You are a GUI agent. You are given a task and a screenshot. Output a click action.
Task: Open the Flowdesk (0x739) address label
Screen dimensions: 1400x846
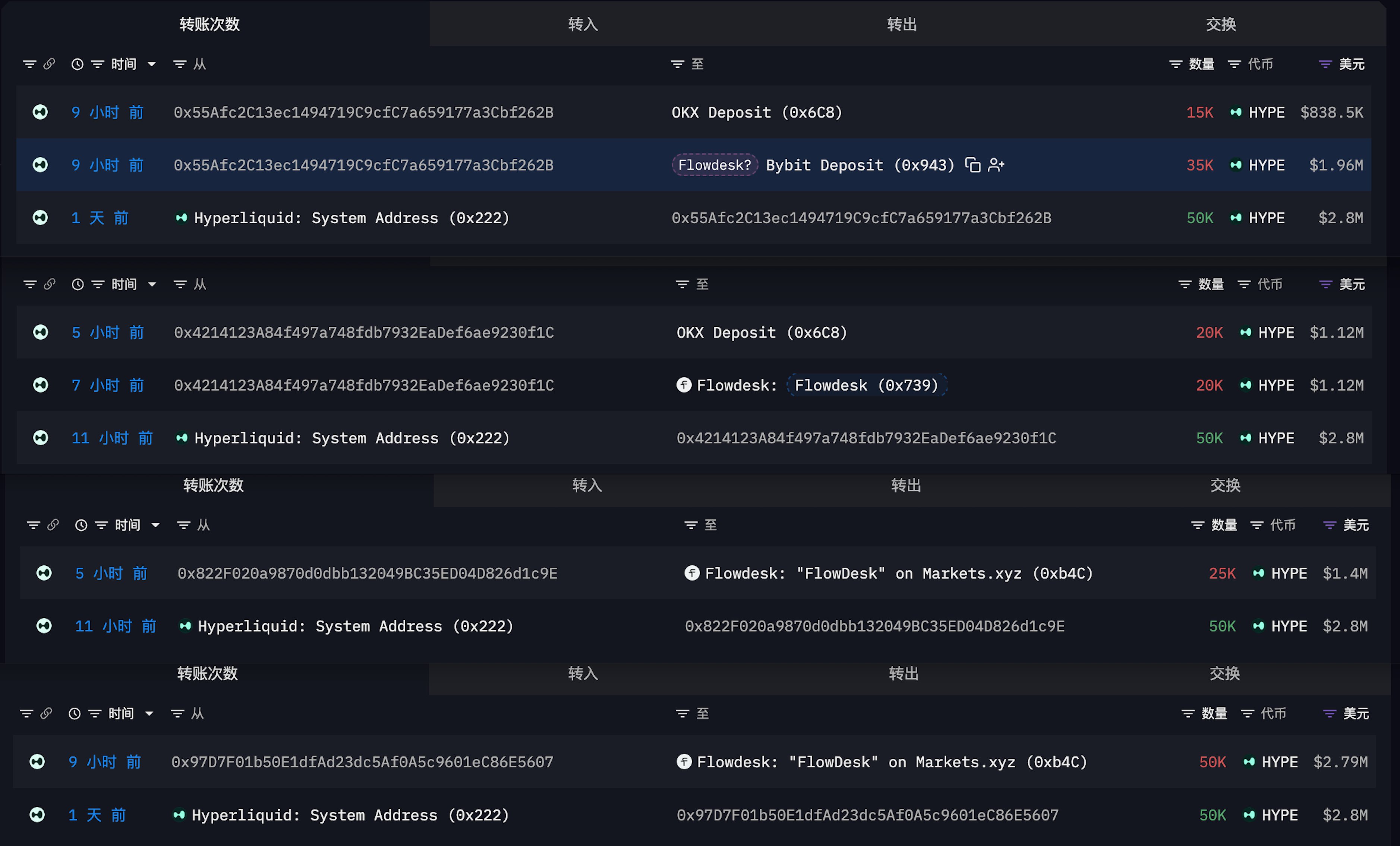[867, 385]
